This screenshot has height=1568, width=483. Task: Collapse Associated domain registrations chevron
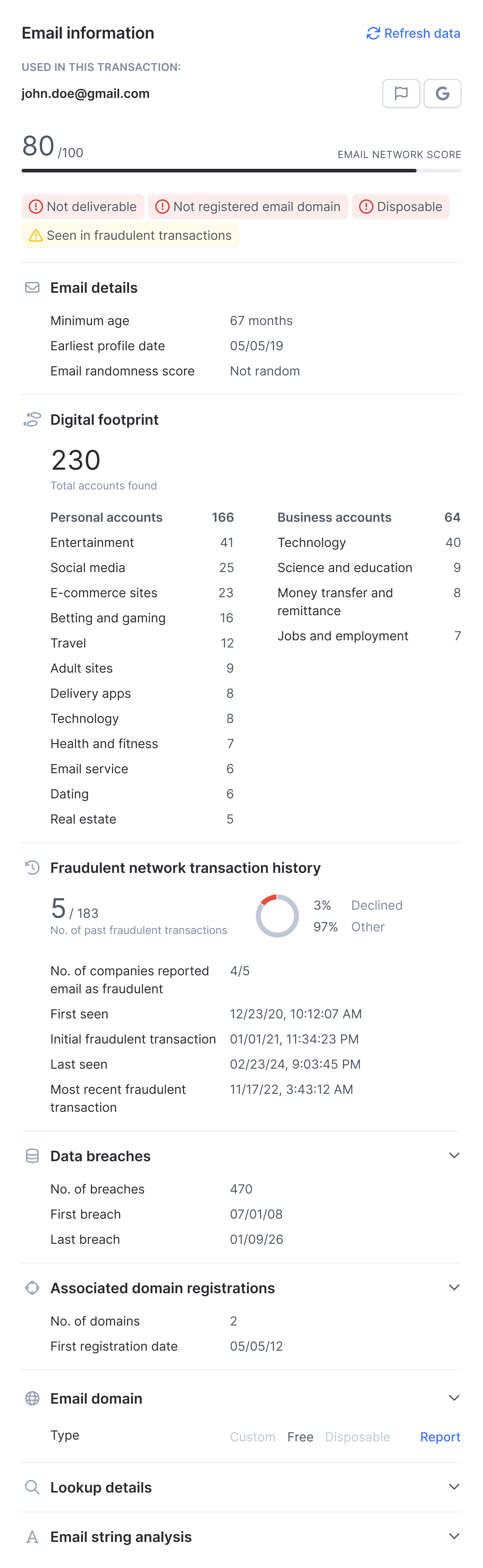click(x=454, y=1288)
